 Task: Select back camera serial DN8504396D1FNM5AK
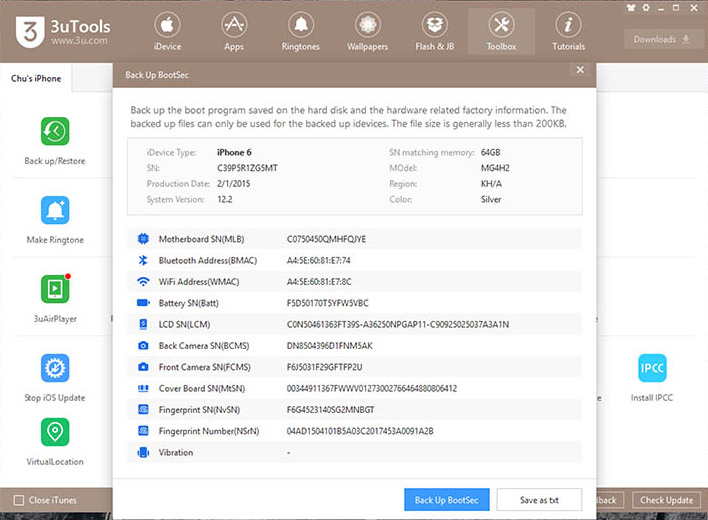[x=330, y=346]
